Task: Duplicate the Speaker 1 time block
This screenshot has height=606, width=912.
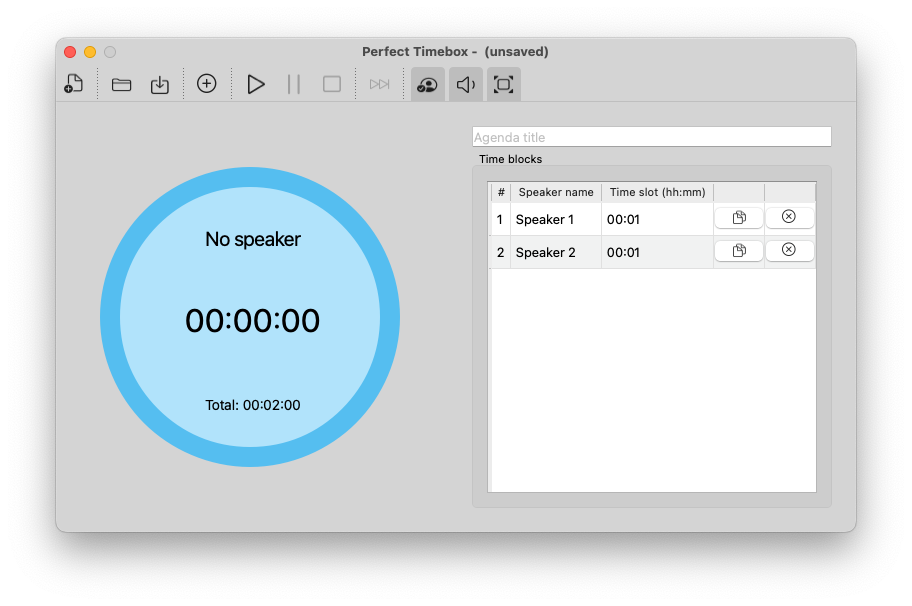Action: [x=739, y=218]
